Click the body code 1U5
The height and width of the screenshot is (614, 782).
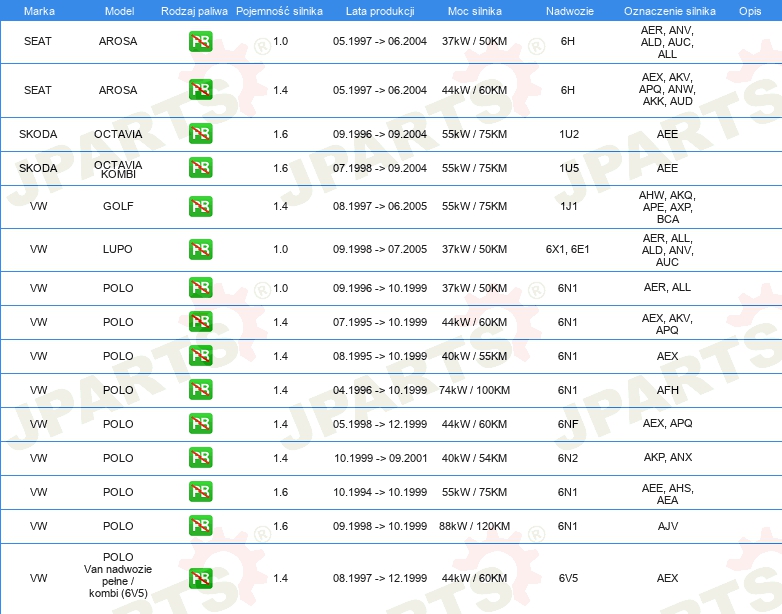(x=569, y=168)
